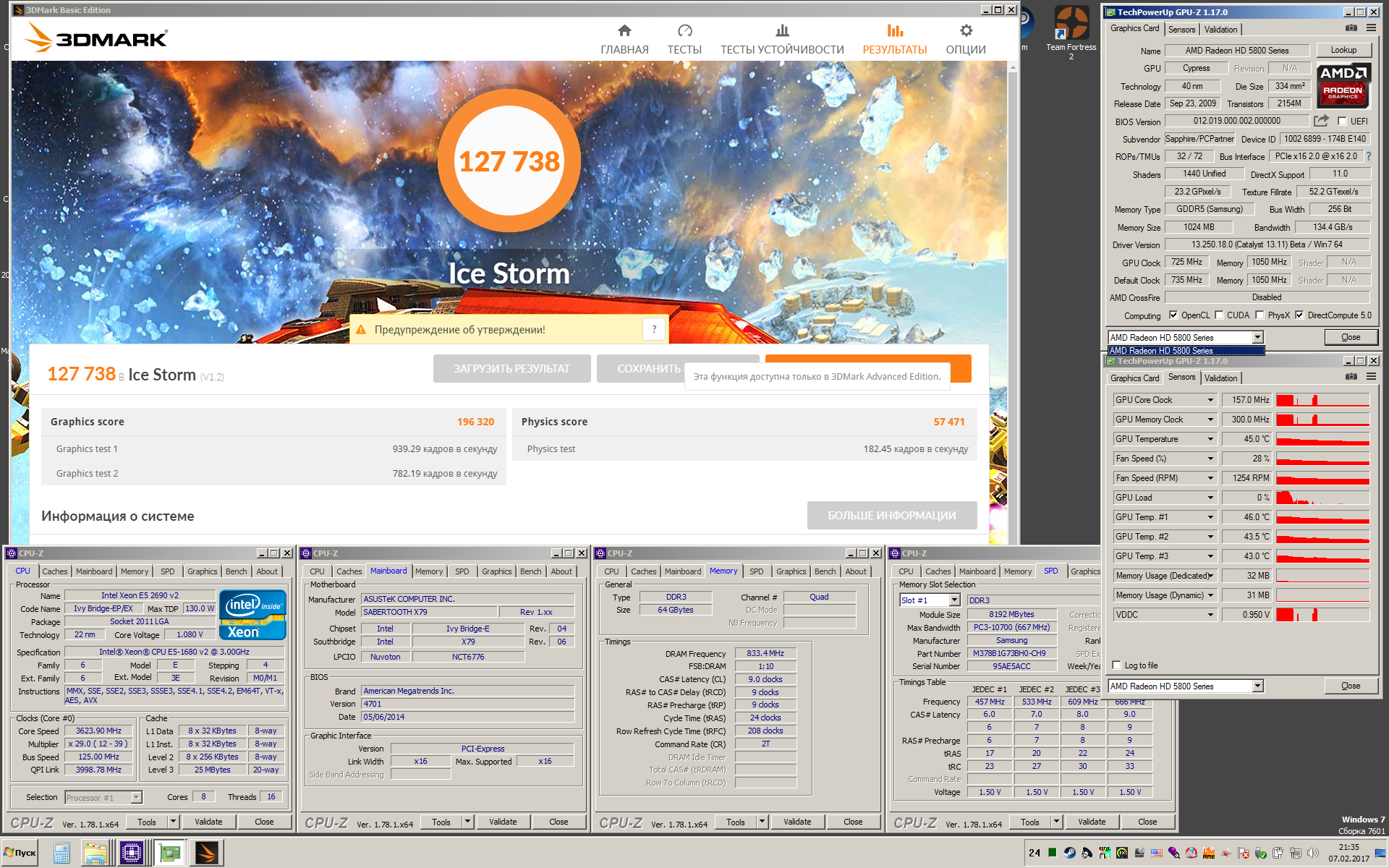Click the orange warning triangle icon

[361, 330]
